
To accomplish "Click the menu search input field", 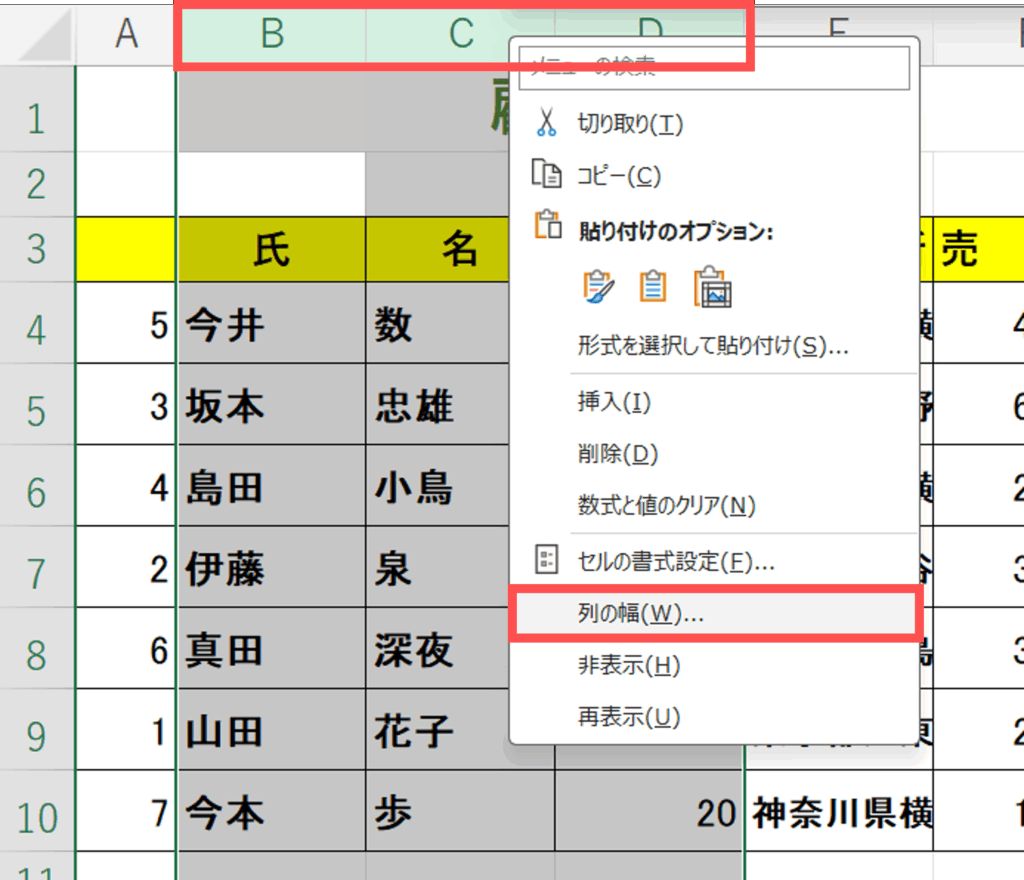I will (x=714, y=67).
